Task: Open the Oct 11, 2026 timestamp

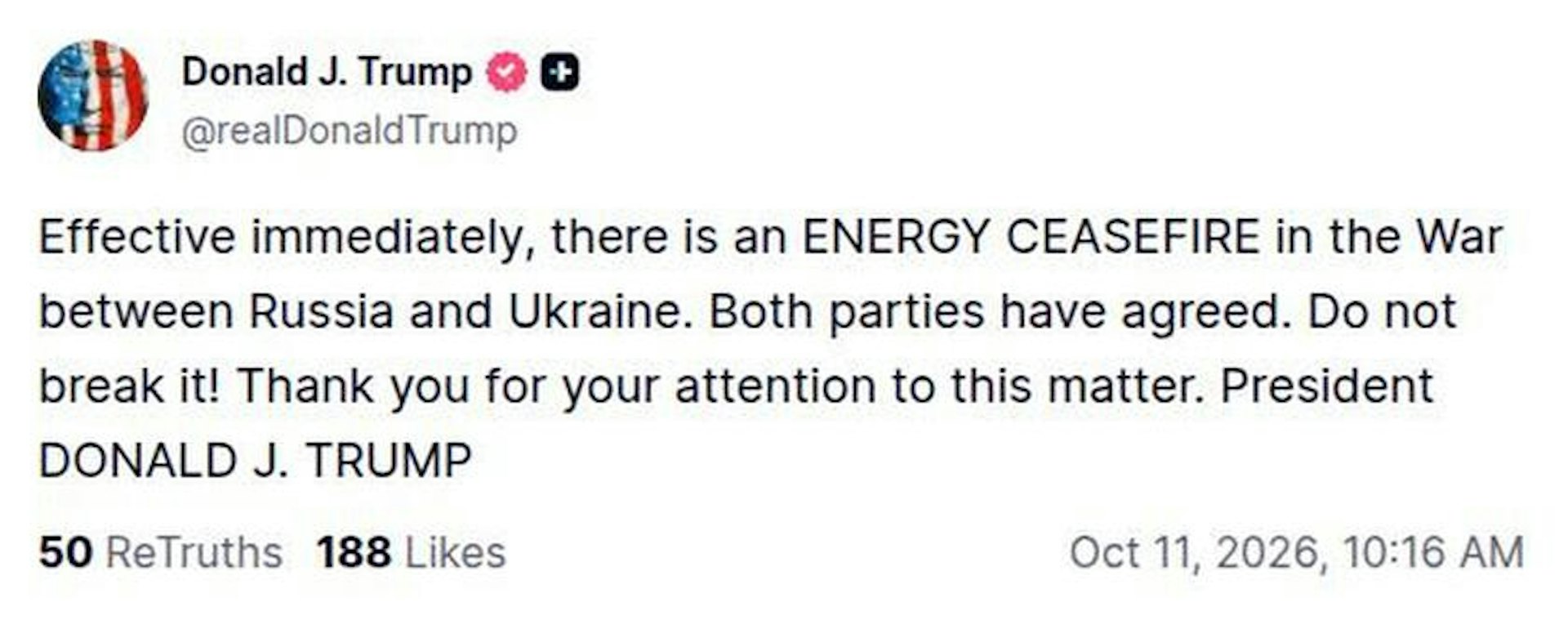Action: coord(1297,552)
